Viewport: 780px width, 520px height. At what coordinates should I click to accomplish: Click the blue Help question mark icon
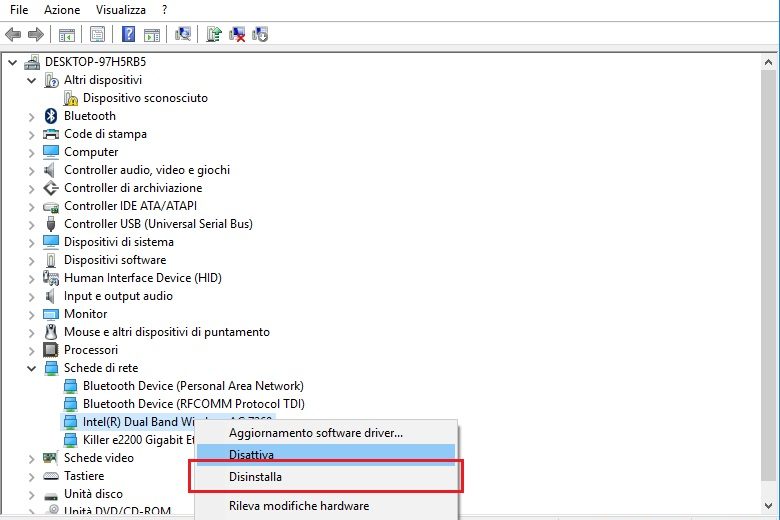pos(128,34)
